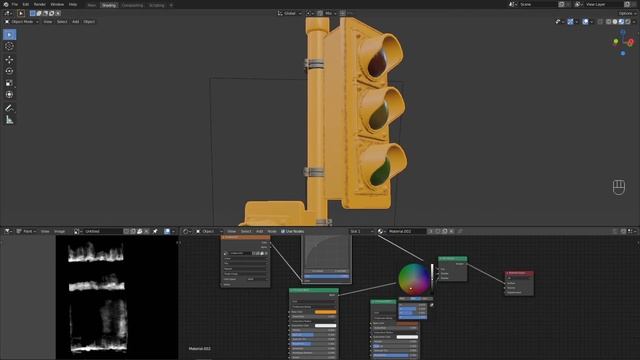Open the Render menu

pos(40,4)
